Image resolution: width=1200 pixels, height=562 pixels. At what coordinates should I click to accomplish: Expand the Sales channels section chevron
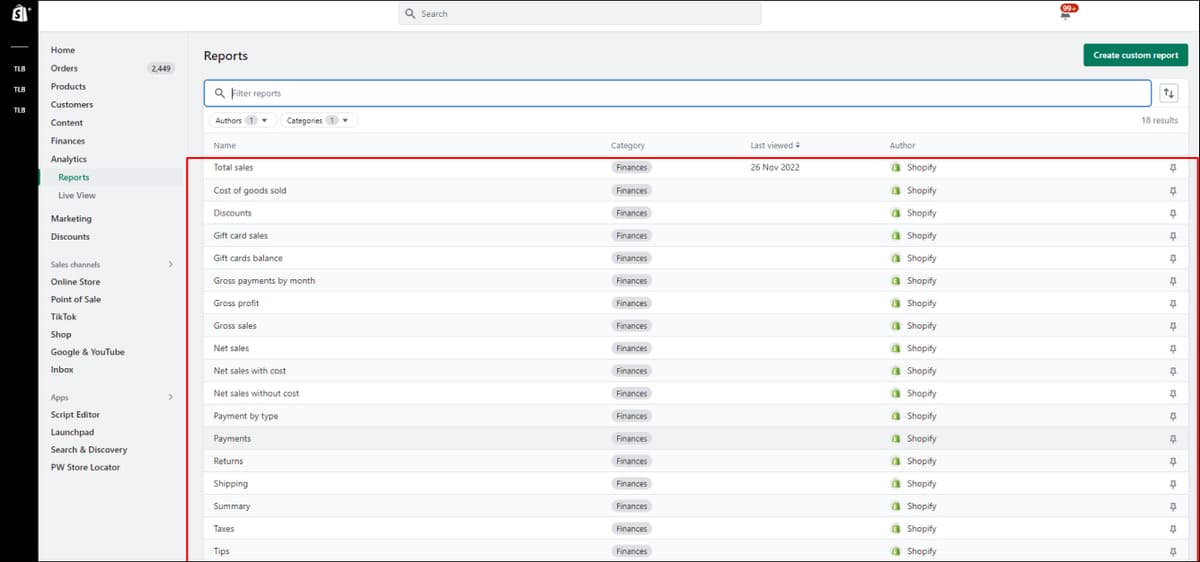[x=170, y=264]
